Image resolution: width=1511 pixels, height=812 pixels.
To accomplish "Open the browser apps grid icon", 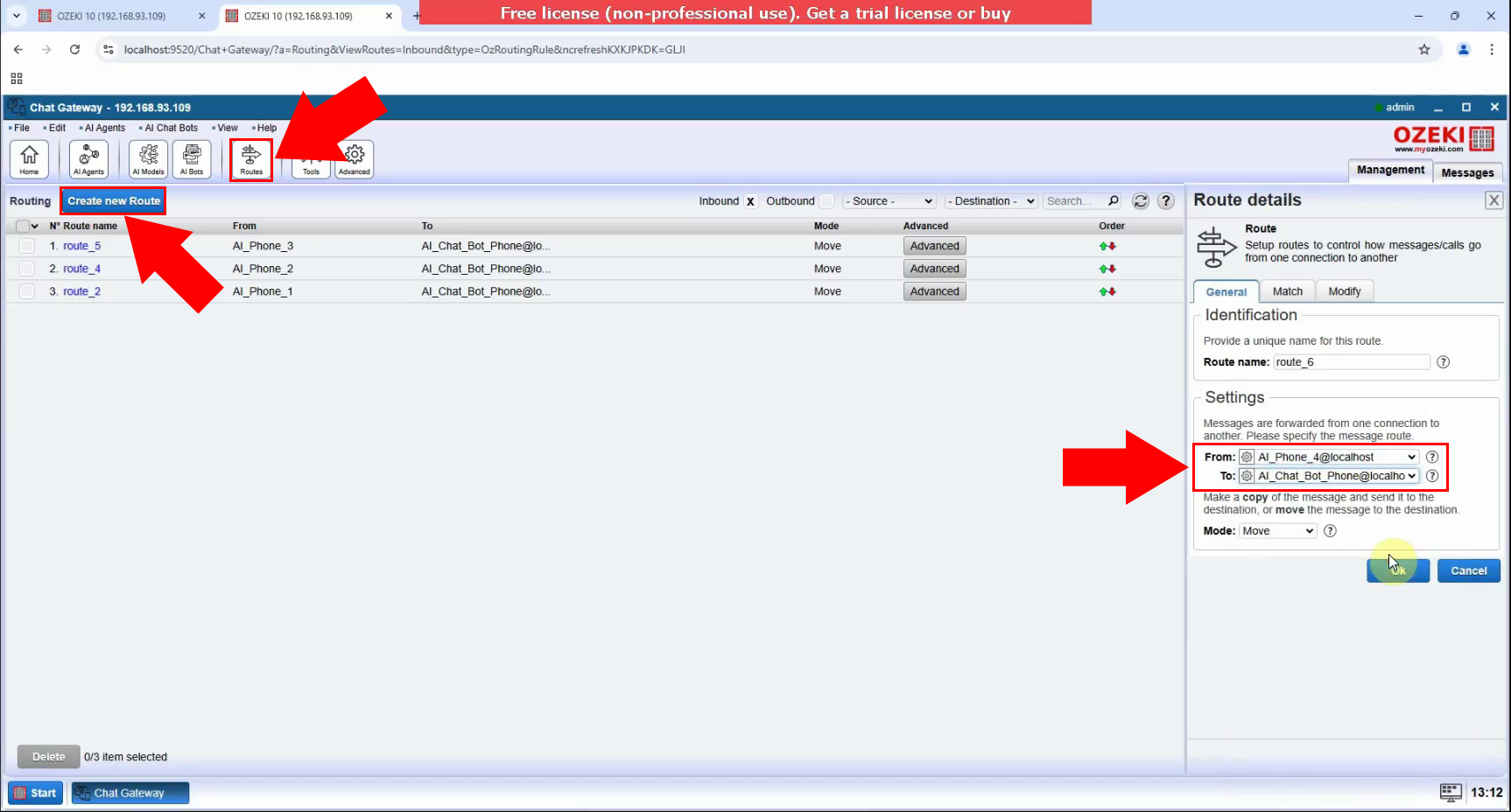I will coord(17,78).
